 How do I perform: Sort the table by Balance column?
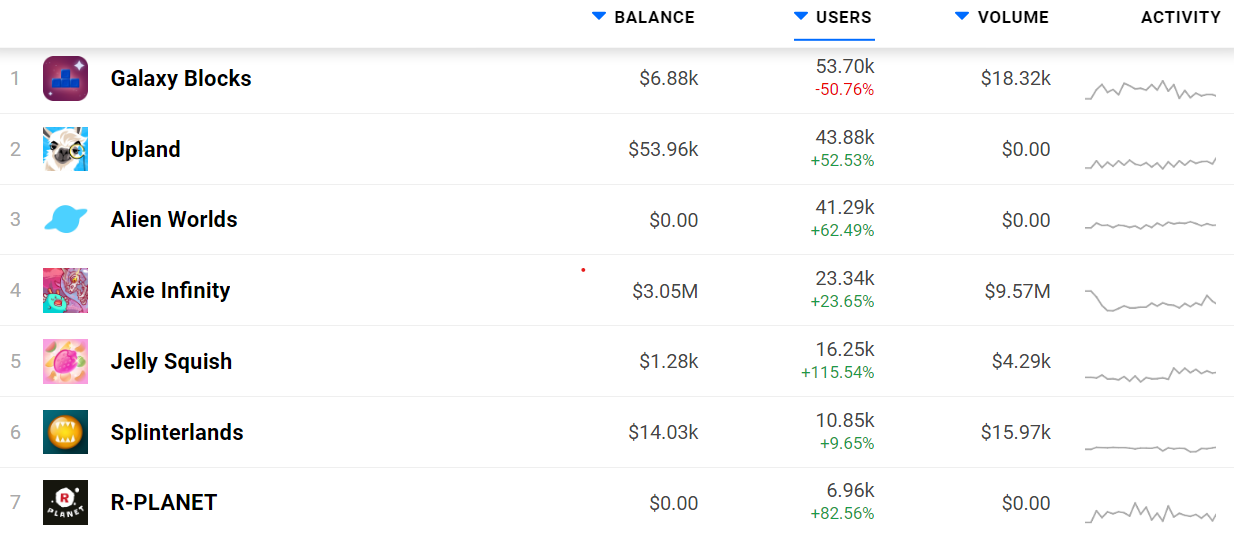[x=644, y=17]
